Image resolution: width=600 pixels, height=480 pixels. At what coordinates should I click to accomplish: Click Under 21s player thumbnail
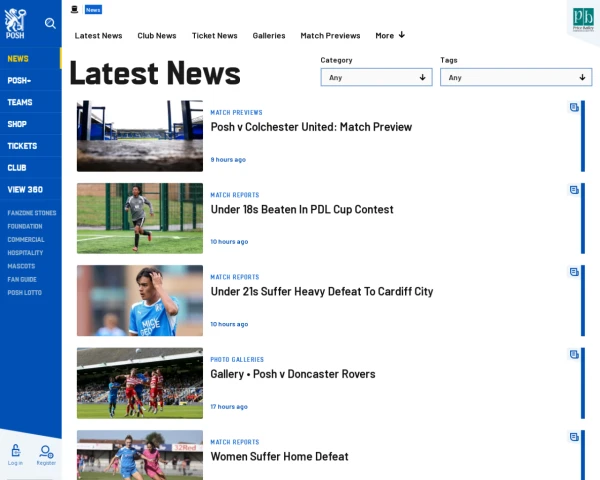[140, 300]
